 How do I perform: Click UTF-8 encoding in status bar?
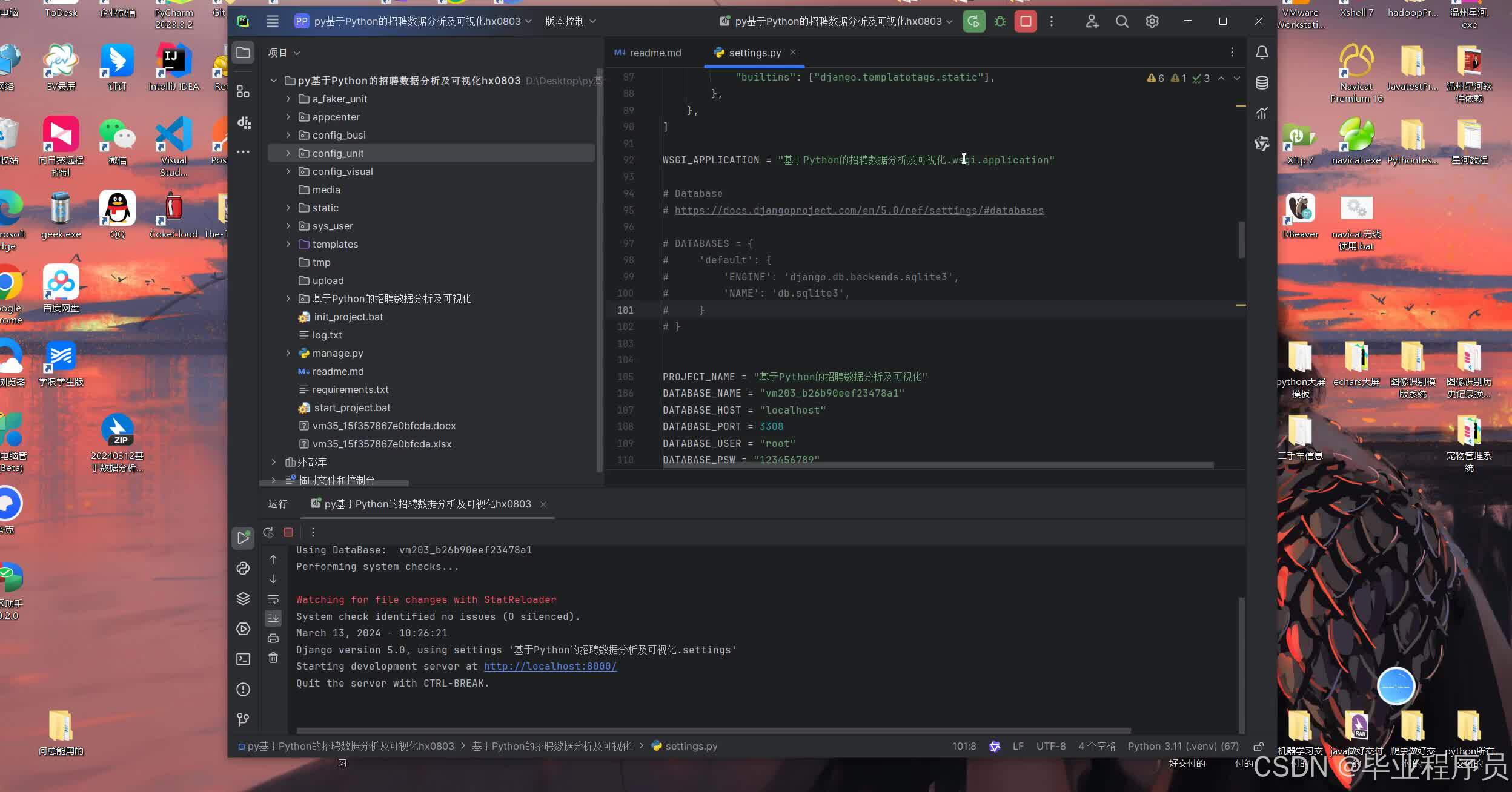1051,746
